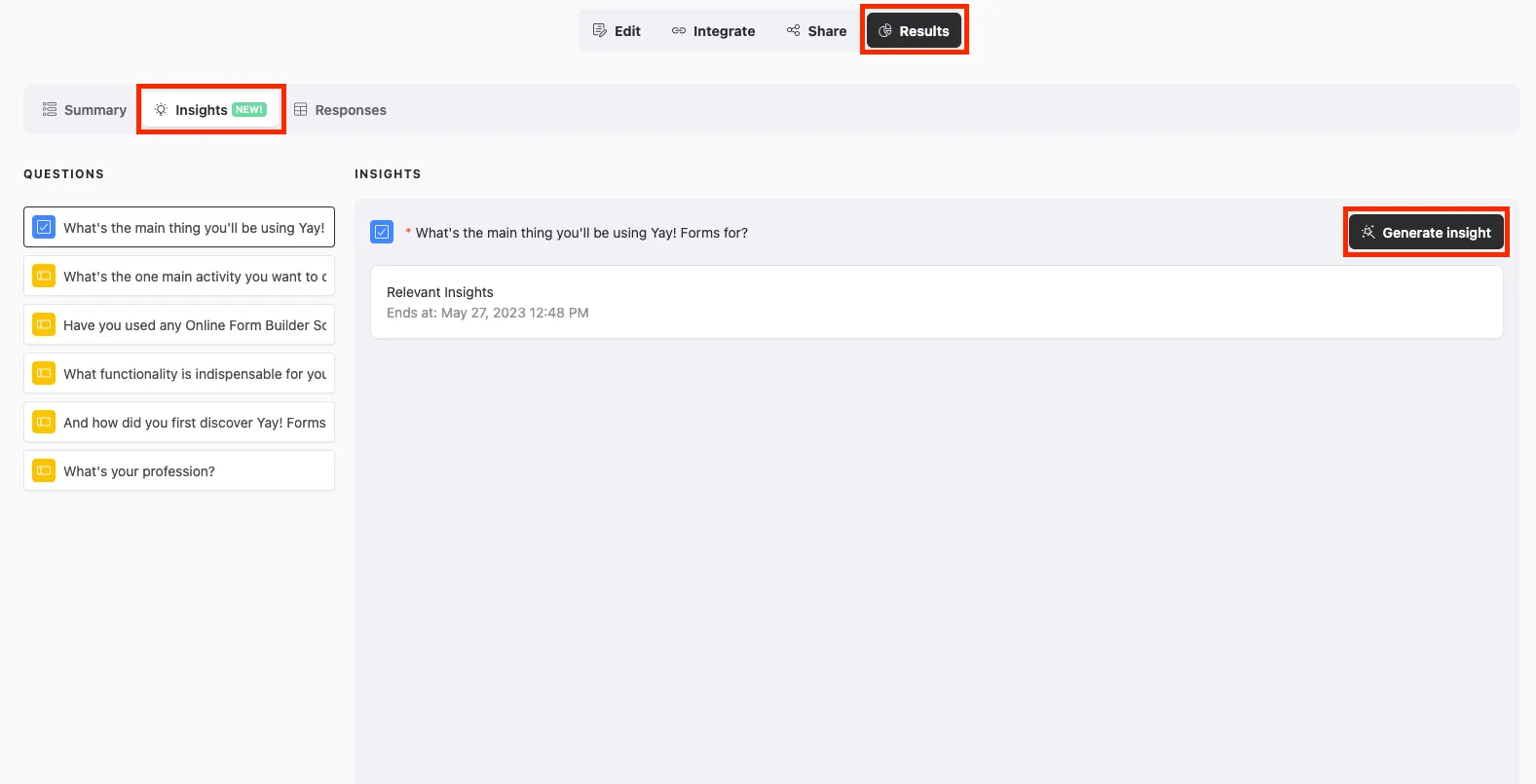Click the Results chart icon
The image size is (1536, 784).
pyautogui.click(x=885, y=31)
